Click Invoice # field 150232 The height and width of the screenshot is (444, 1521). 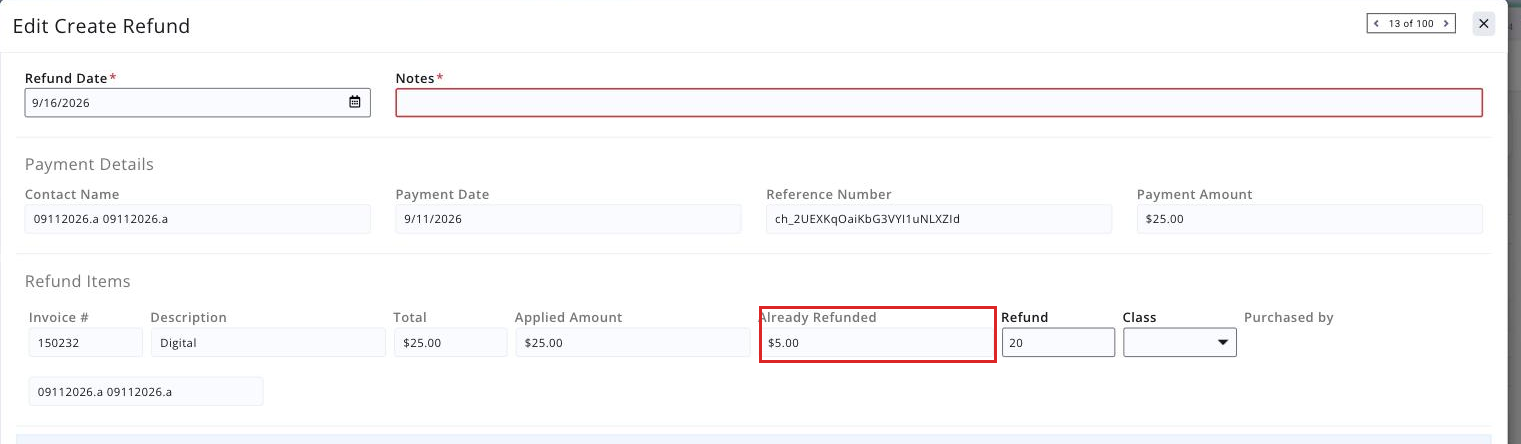[x=86, y=342]
